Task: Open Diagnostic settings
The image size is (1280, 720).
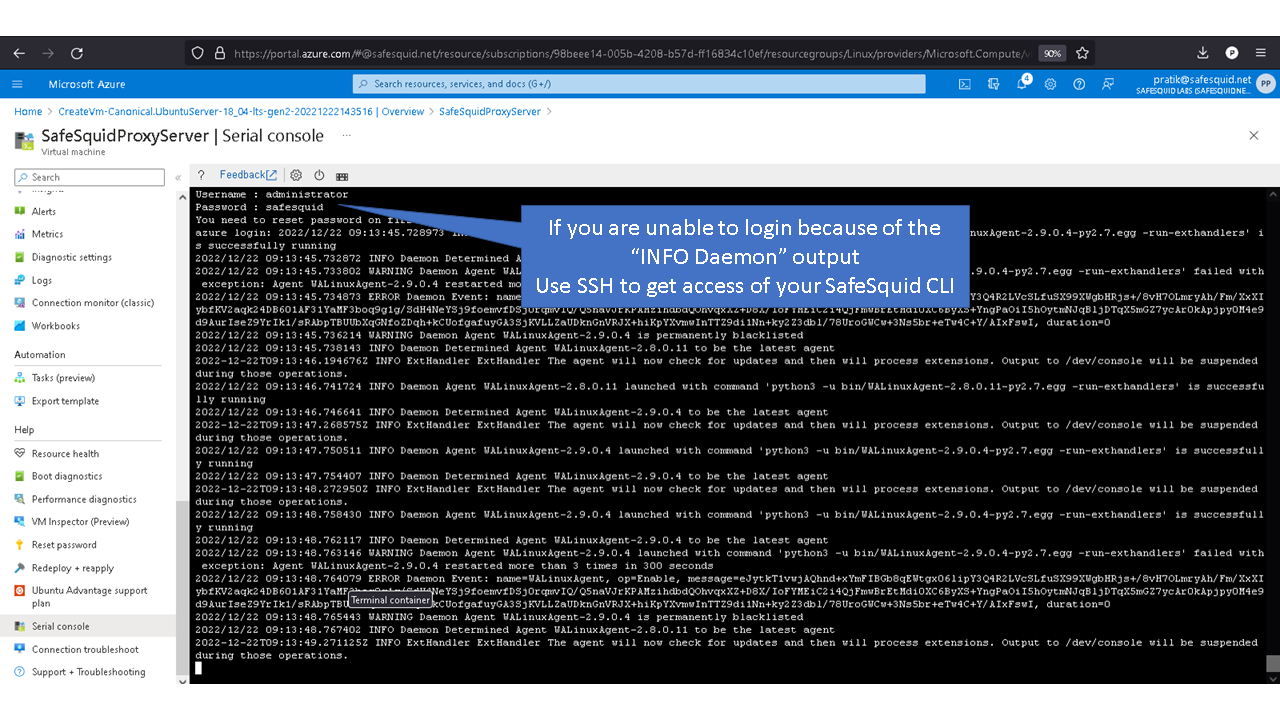Action: (x=71, y=257)
